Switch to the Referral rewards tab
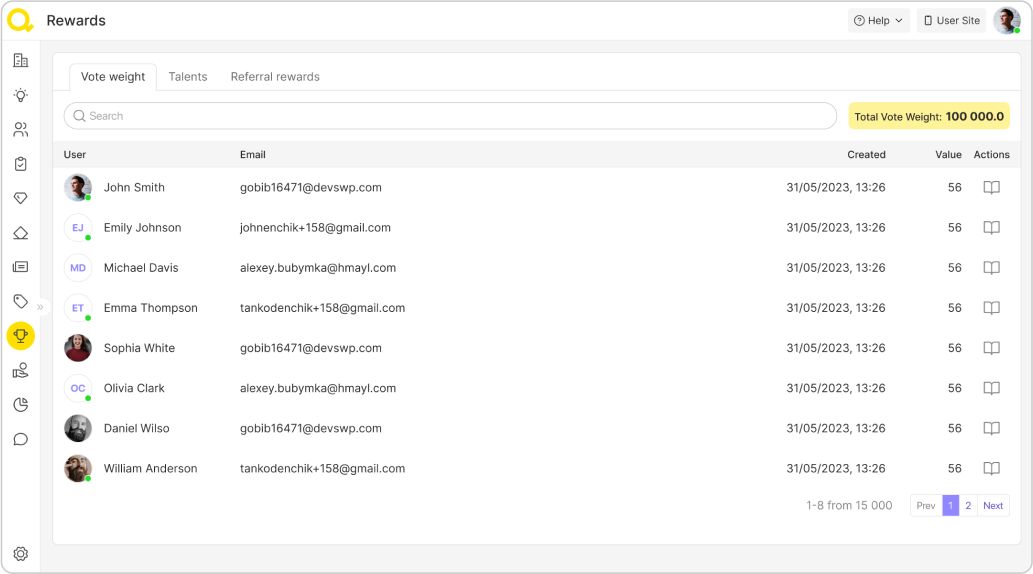 pos(275,77)
